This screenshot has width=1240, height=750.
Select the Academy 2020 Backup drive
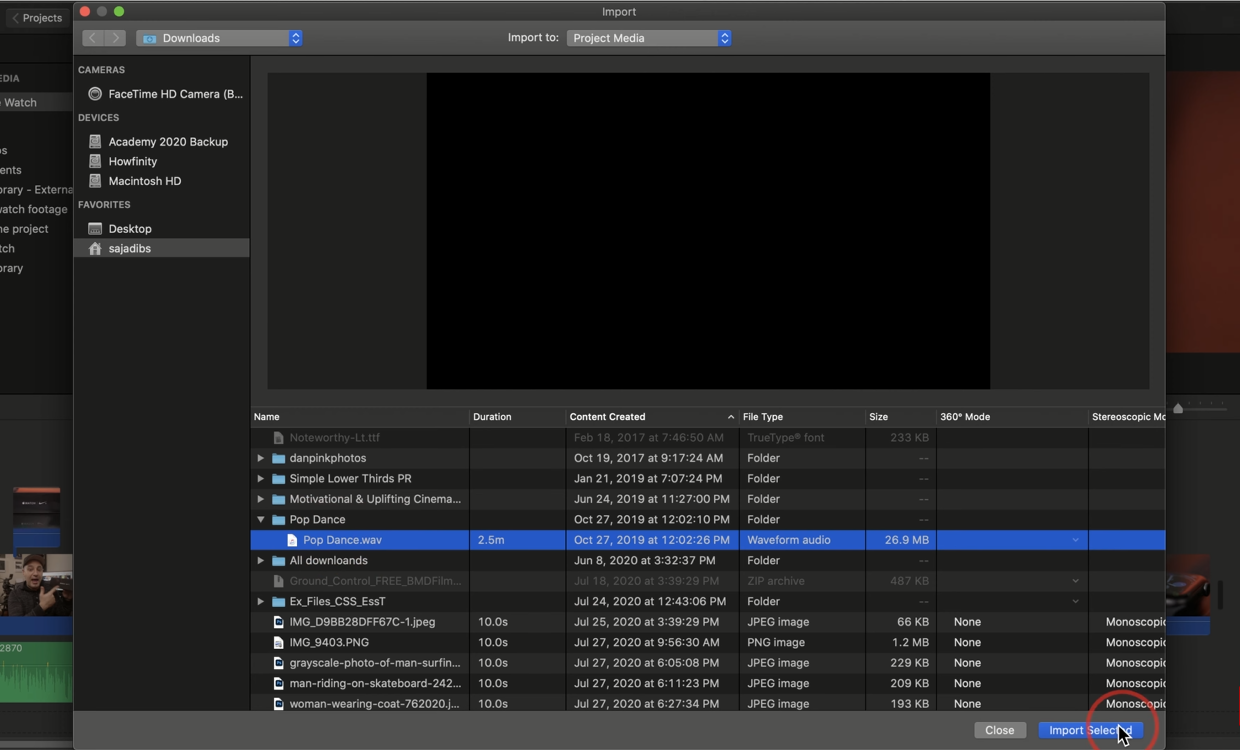pos(167,142)
